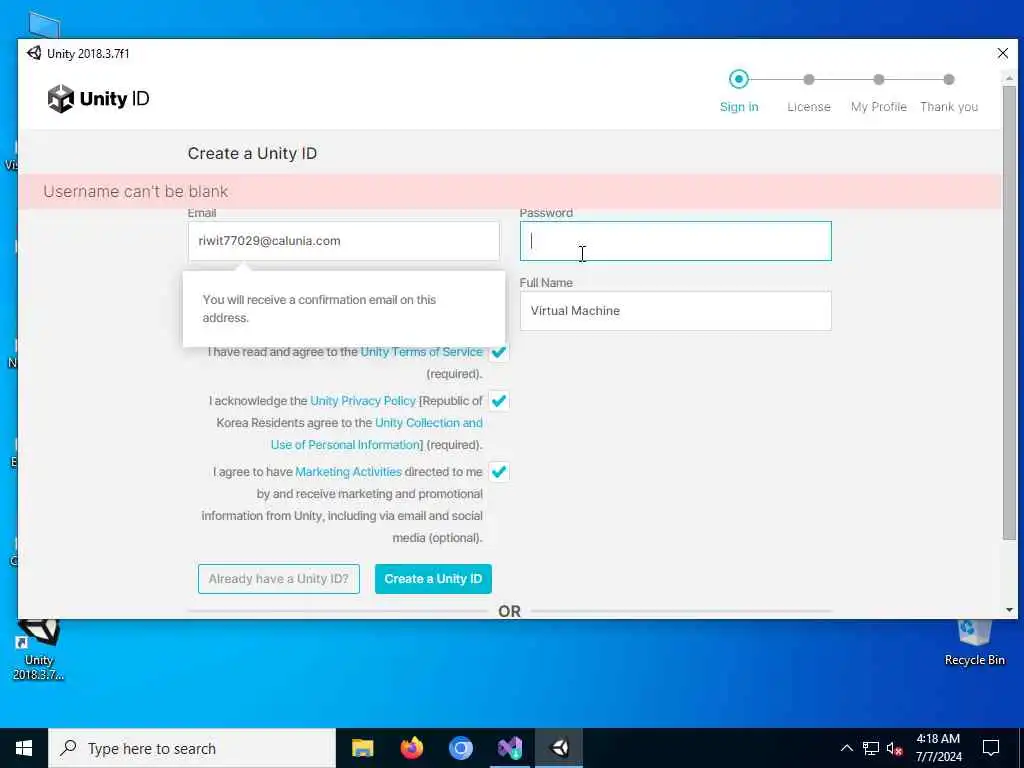Open the Recycle Bin desktop icon
Image resolution: width=1024 pixels, height=768 pixels.
(974, 643)
